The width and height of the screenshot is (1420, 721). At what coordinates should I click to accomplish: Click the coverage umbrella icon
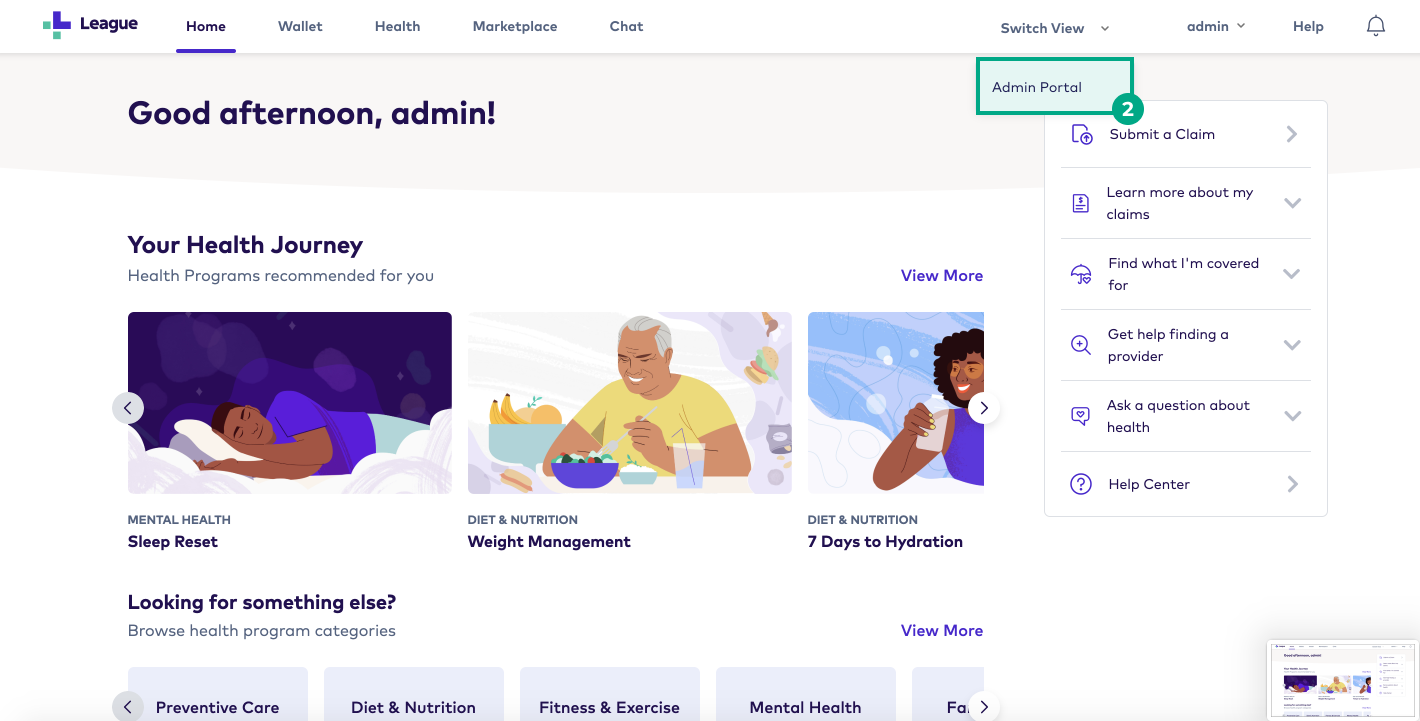[1081, 274]
